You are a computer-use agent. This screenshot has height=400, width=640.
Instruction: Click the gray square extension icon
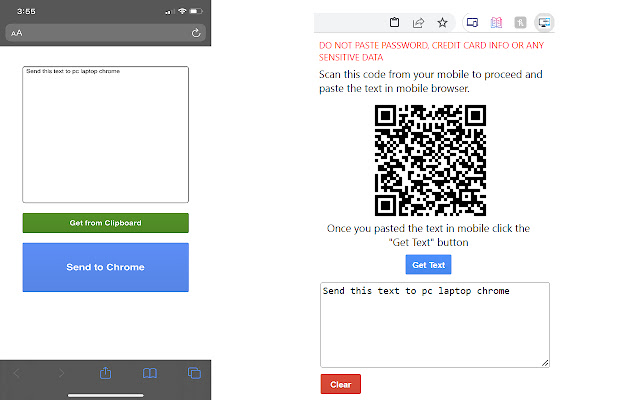tap(520, 22)
